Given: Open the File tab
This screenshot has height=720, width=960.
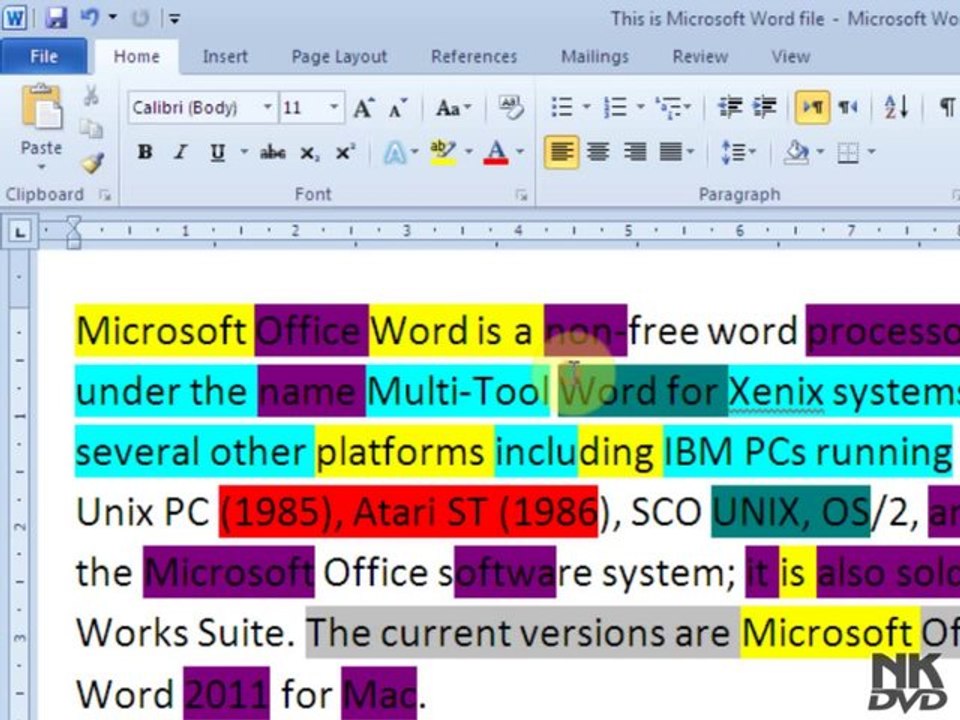Looking at the screenshot, I should tap(43, 56).
